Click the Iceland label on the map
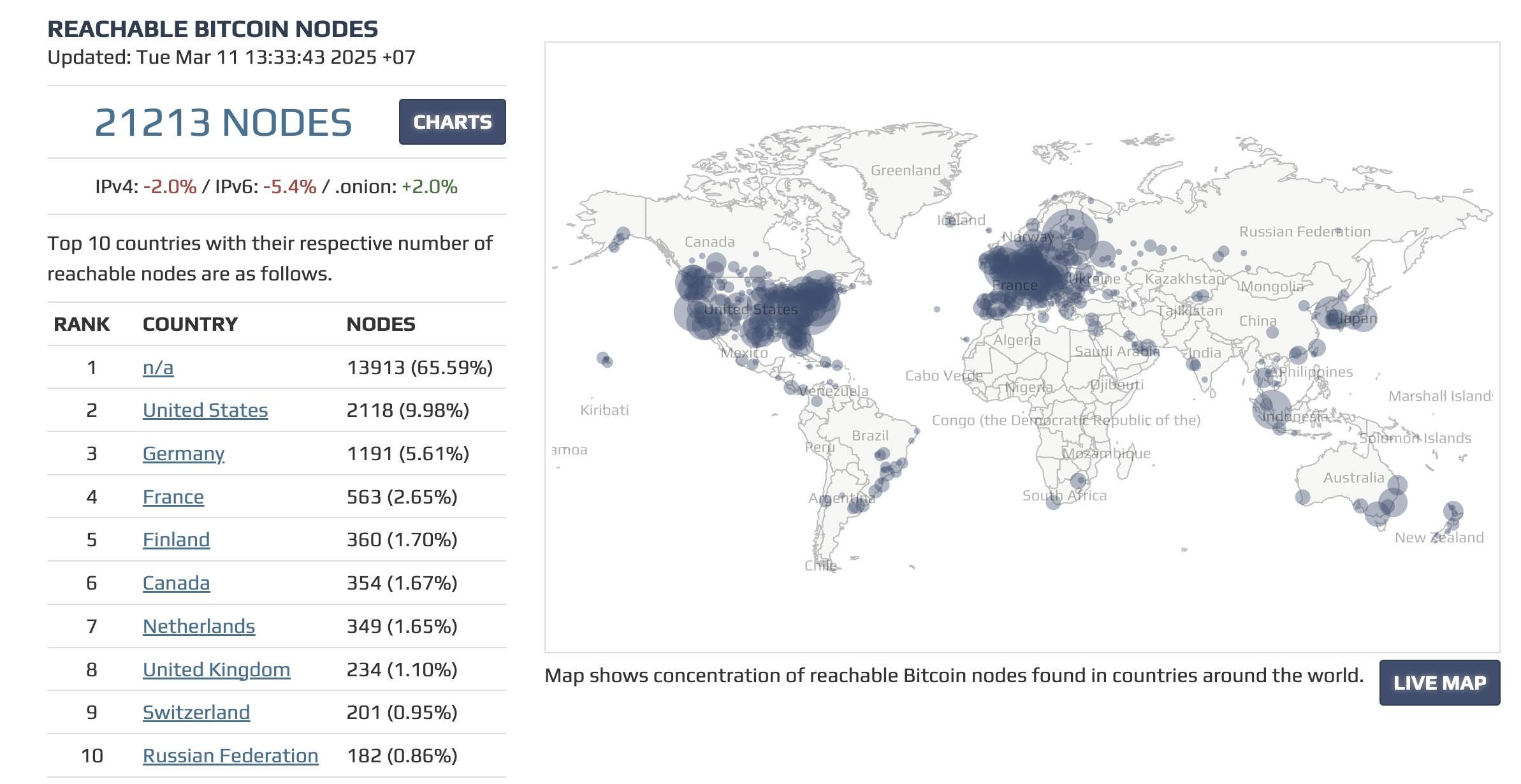The height and width of the screenshot is (784, 1521). tap(961, 220)
